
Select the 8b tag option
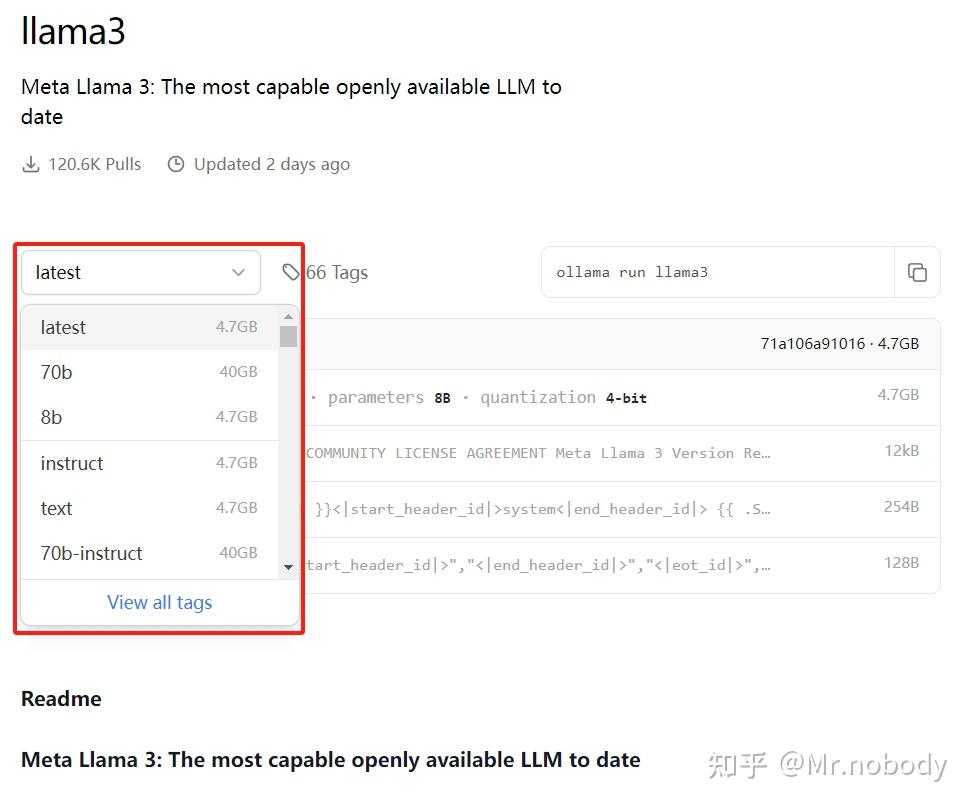[51, 417]
